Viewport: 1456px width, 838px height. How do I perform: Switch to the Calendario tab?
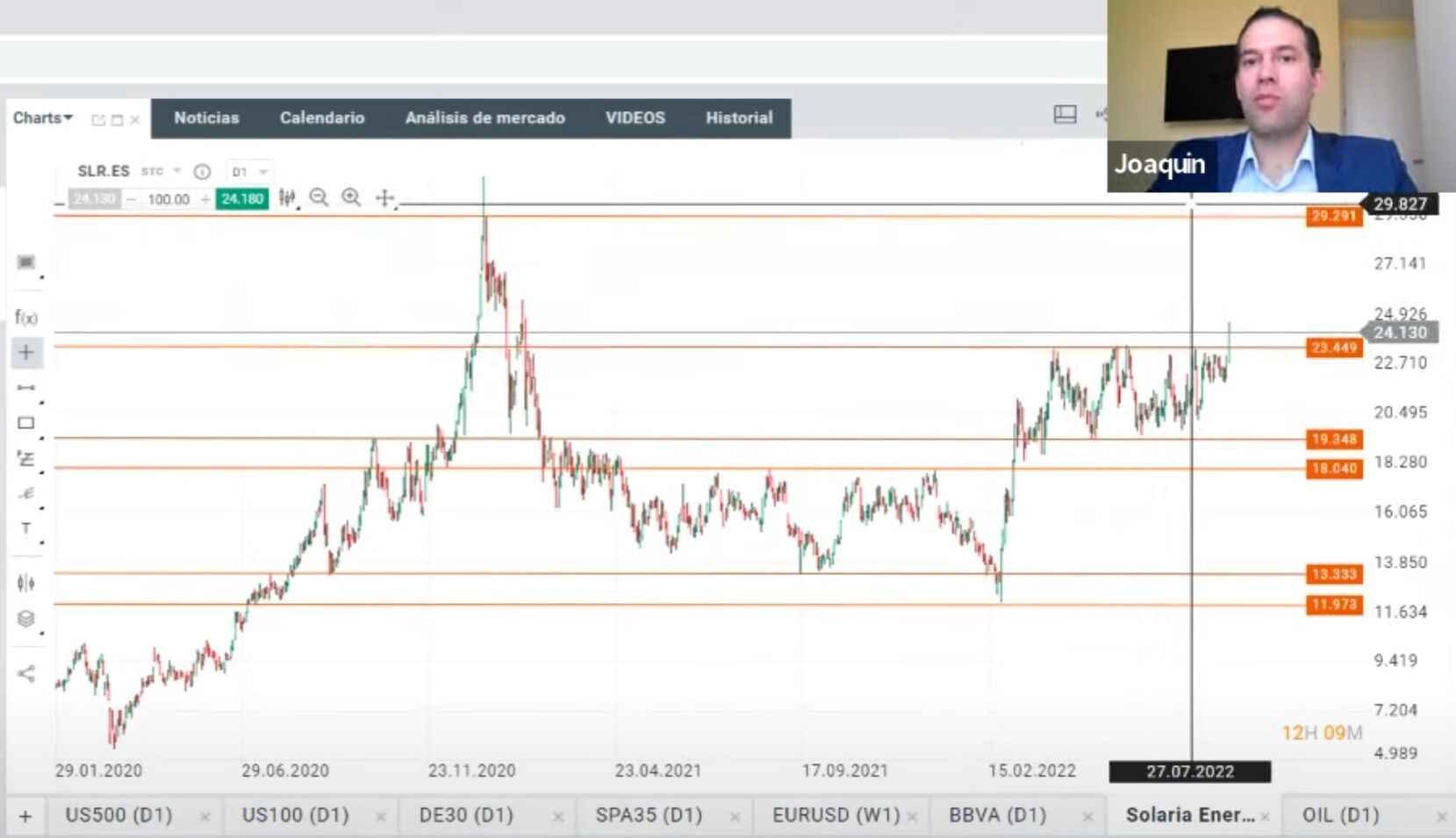322,118
